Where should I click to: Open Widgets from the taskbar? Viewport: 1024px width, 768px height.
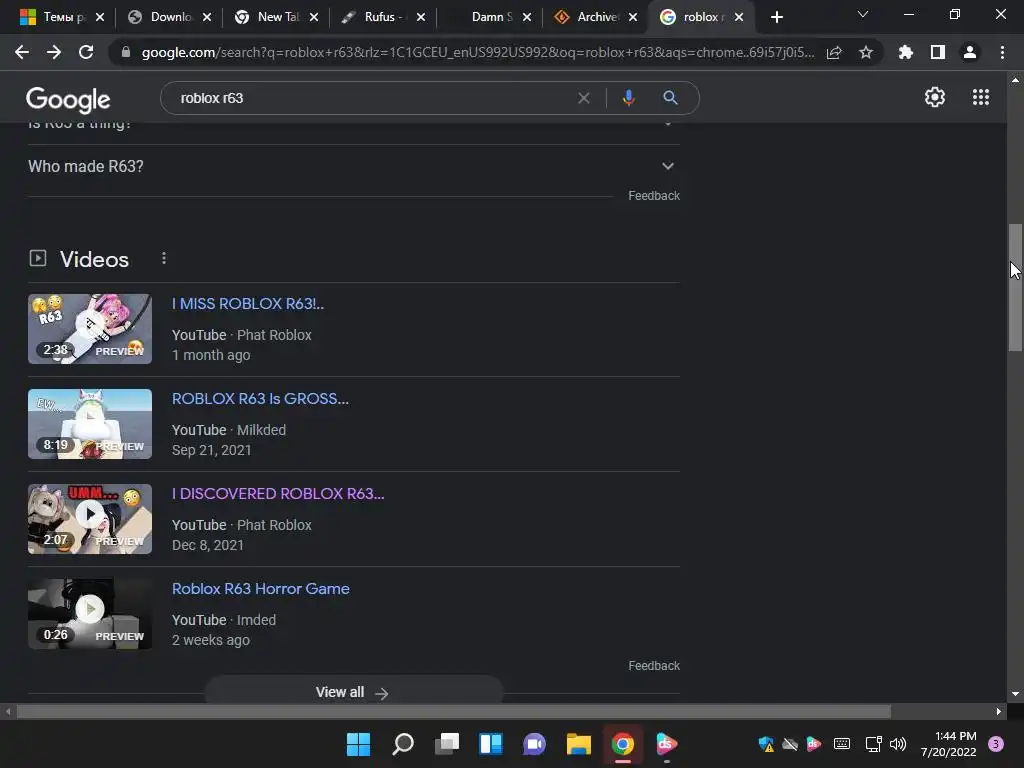coord(490,744)
